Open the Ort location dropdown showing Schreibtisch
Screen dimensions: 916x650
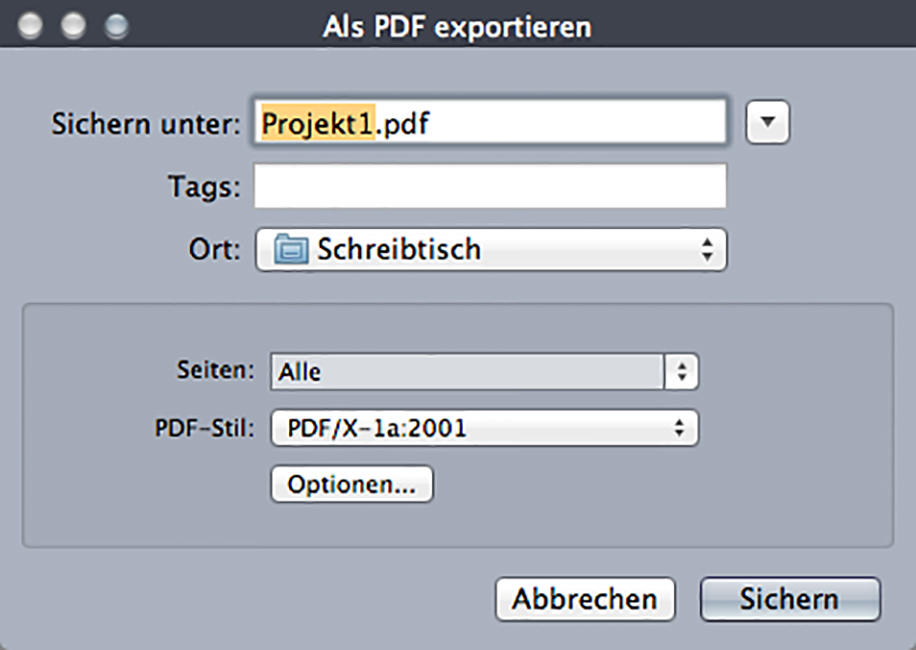490,249
